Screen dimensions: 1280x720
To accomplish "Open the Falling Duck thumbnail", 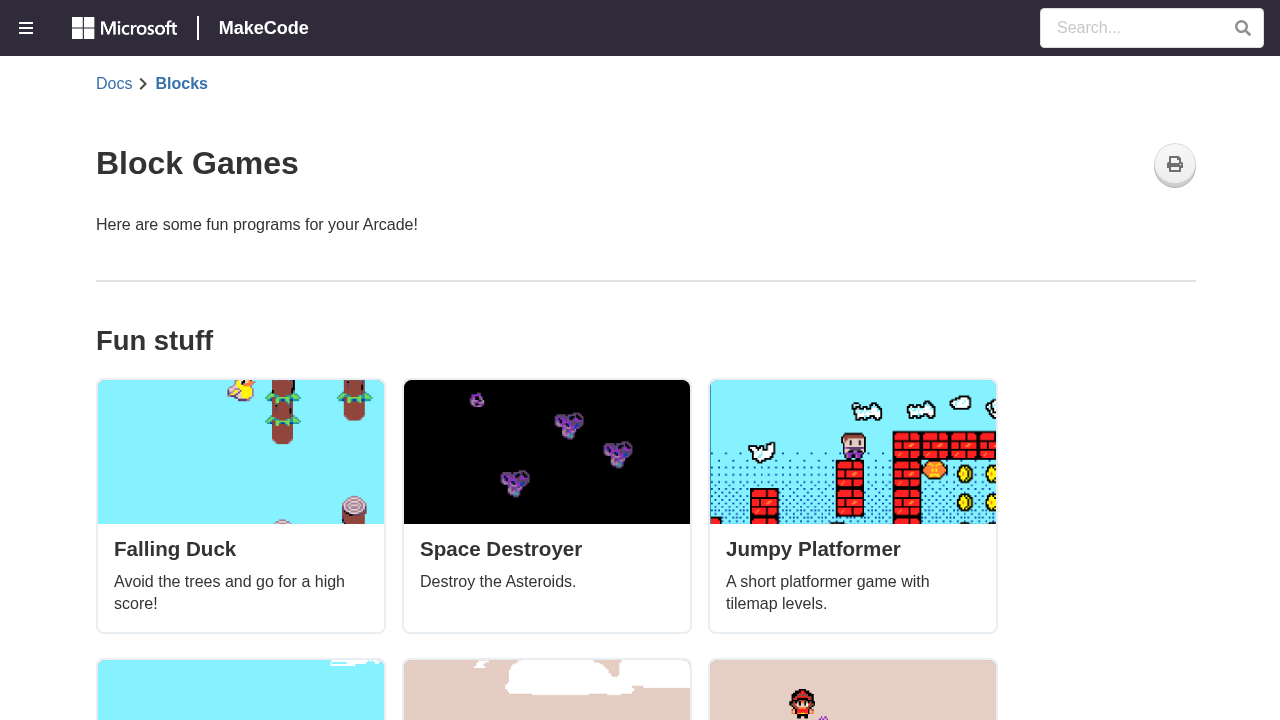I will [x=241, y=452].
